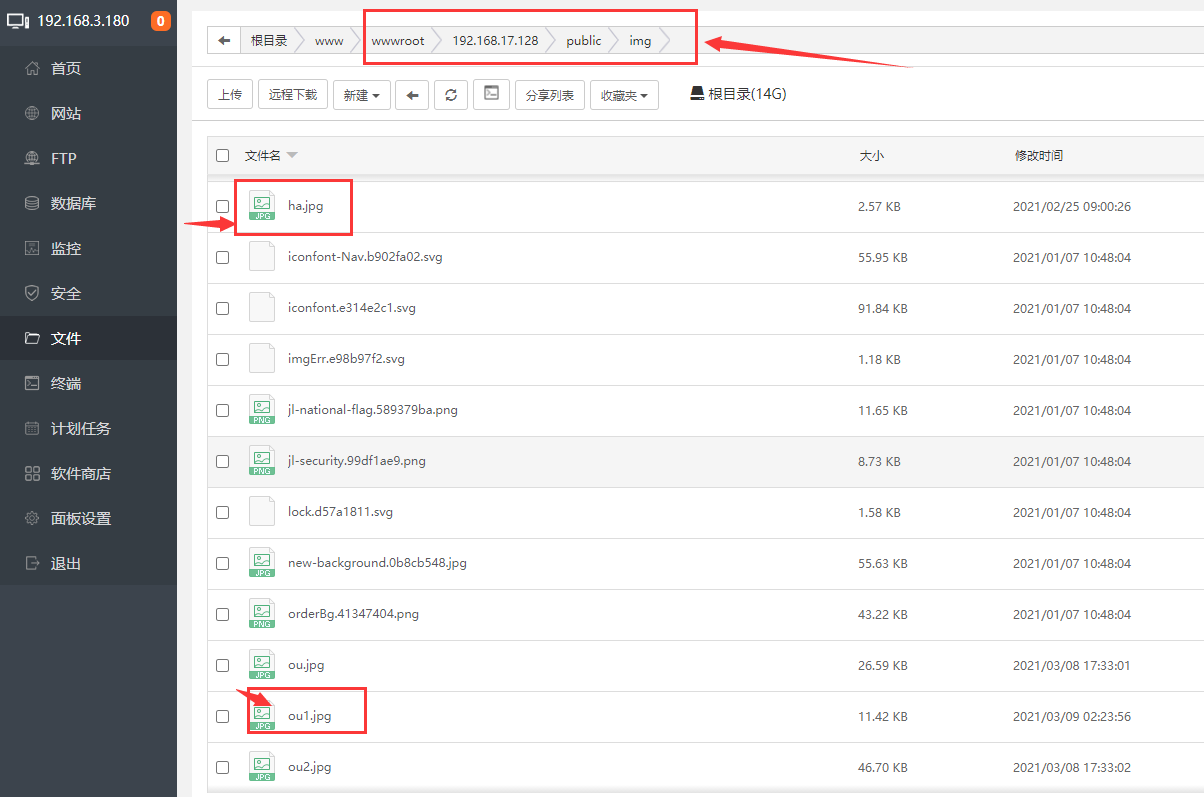The height and width of the screenshot is (797, 1204).
Task: Check the box for iconfont-Nav.b902fa02.svg
Action: [x=222, y=257]
